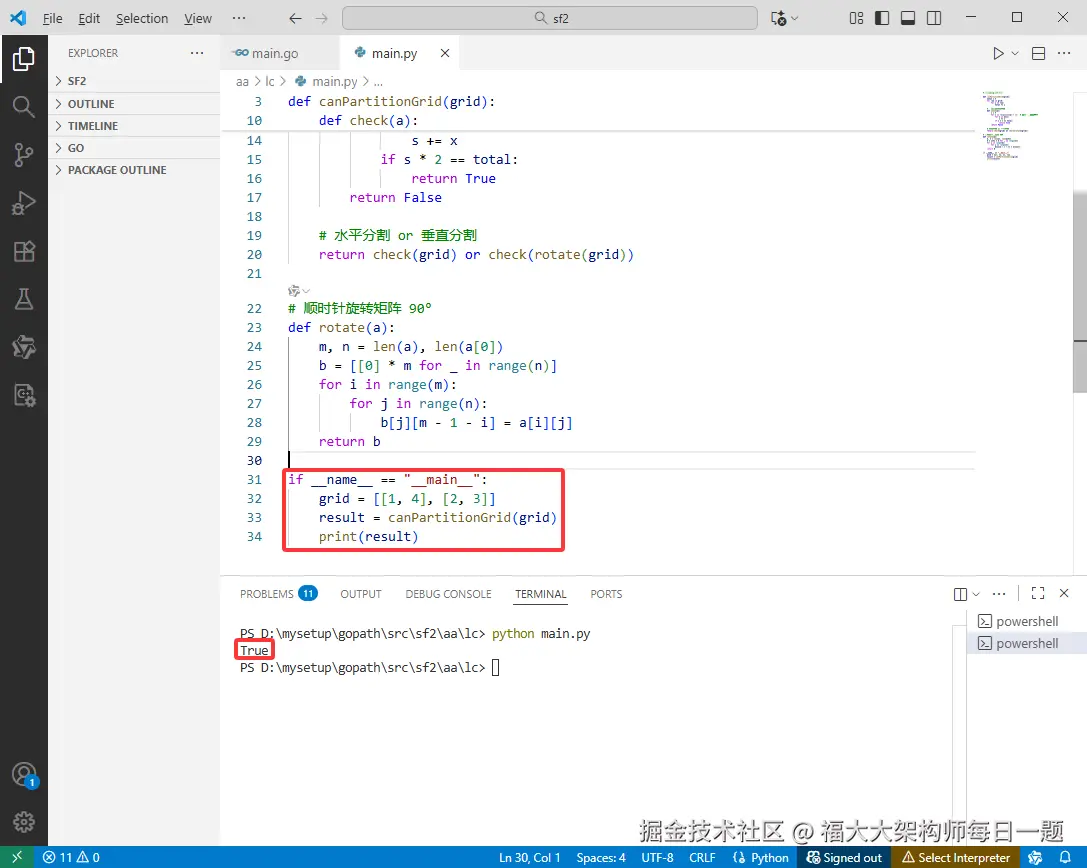This screenshot has width=1087, height=868.
Task: Expand the SF2 folder section
Action: pos(134,81)
